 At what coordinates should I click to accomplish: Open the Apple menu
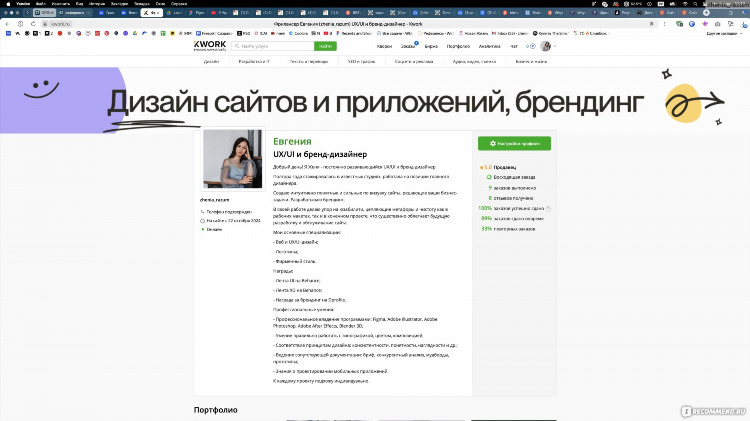click(x=8, y=3)
